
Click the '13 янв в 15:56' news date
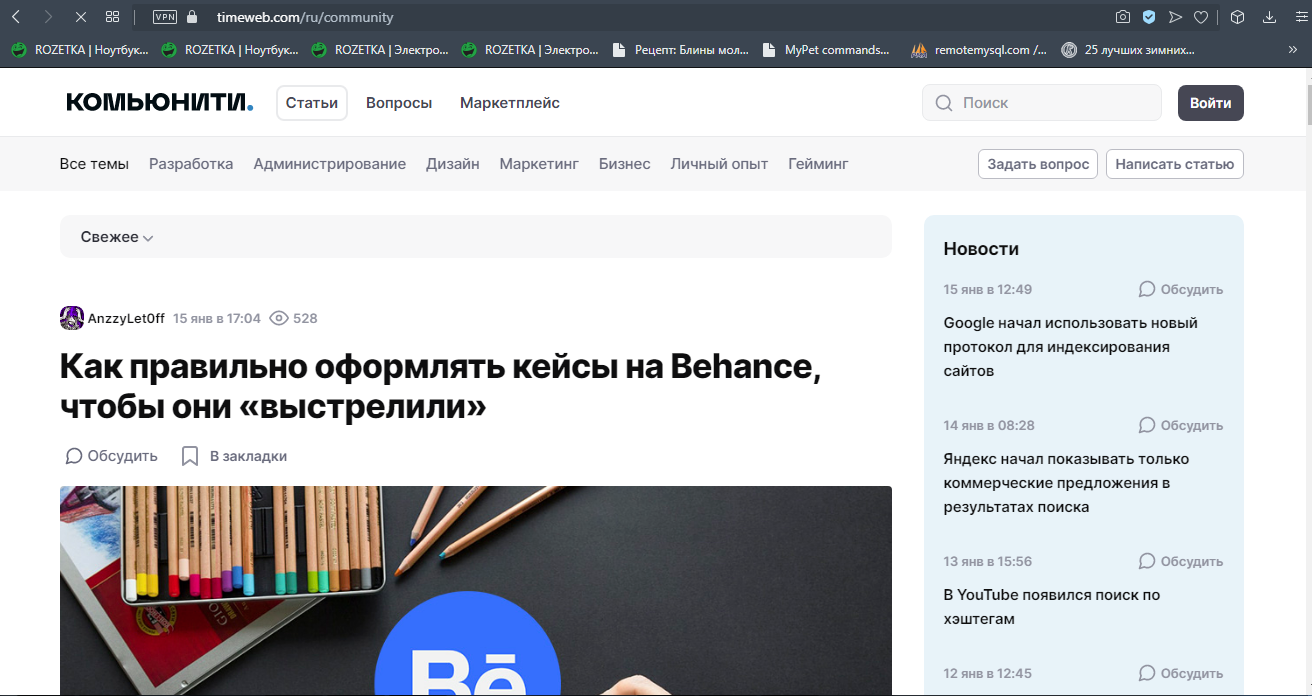[x=988, y=561]
